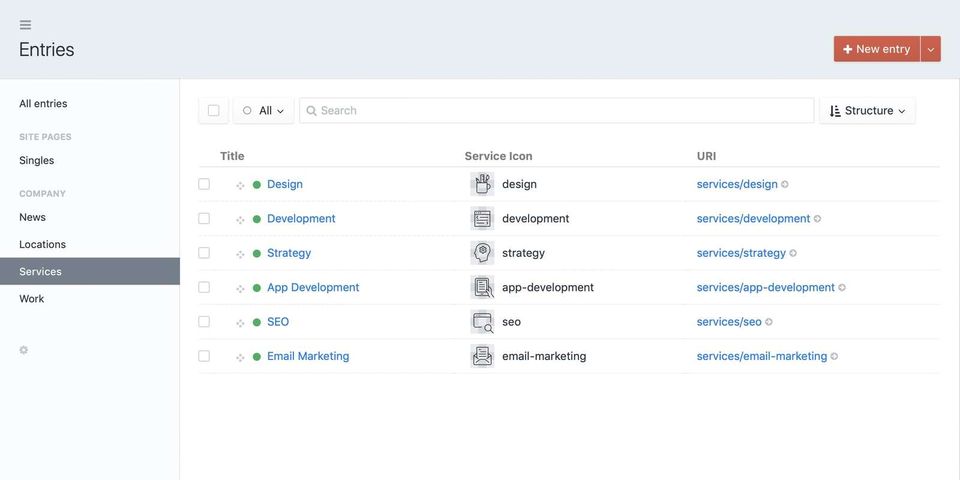960x480 pixels.
Task: Check the Development row checkbox
Action: pos(204,219)
